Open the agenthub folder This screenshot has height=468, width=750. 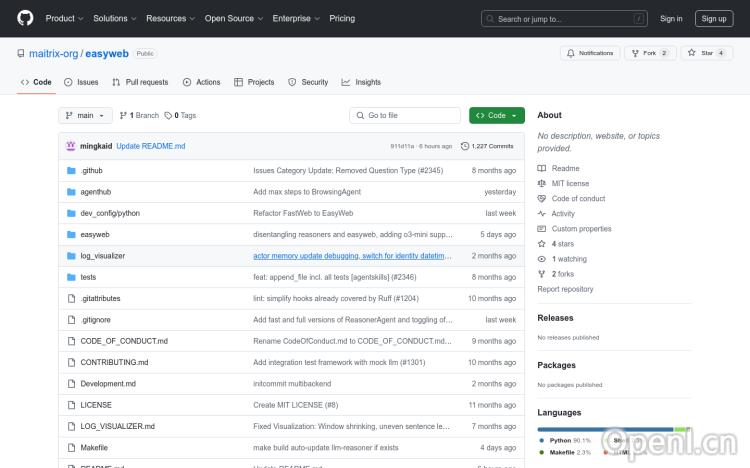click(x=96, y=192)
